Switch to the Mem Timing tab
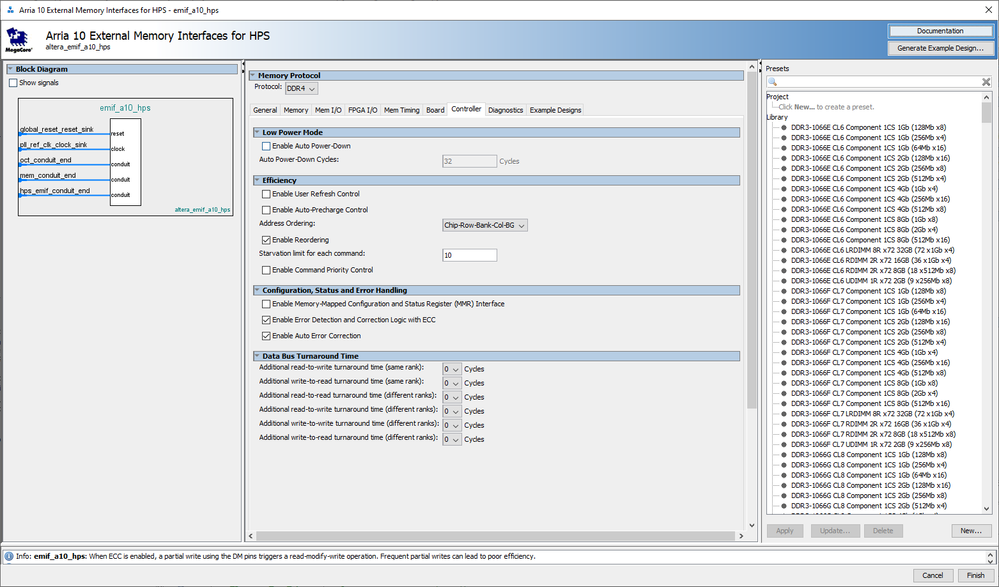 (x=402, y=110)
